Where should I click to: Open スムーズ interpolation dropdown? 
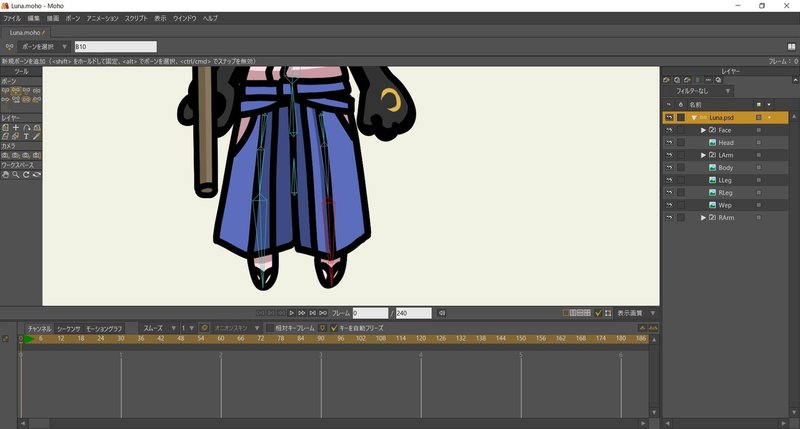pos(159,328)
